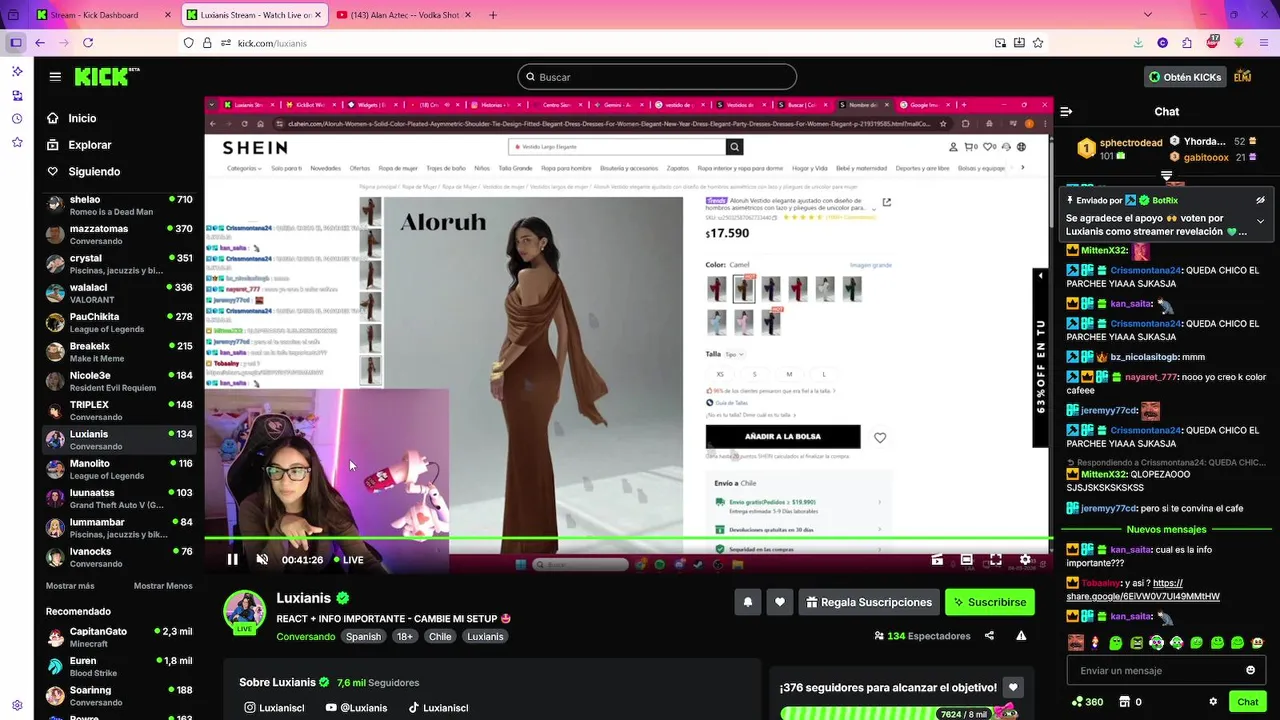Open the browser downloads icon
This screenshot has width=1280, height=720.
tap(1138, 43)
